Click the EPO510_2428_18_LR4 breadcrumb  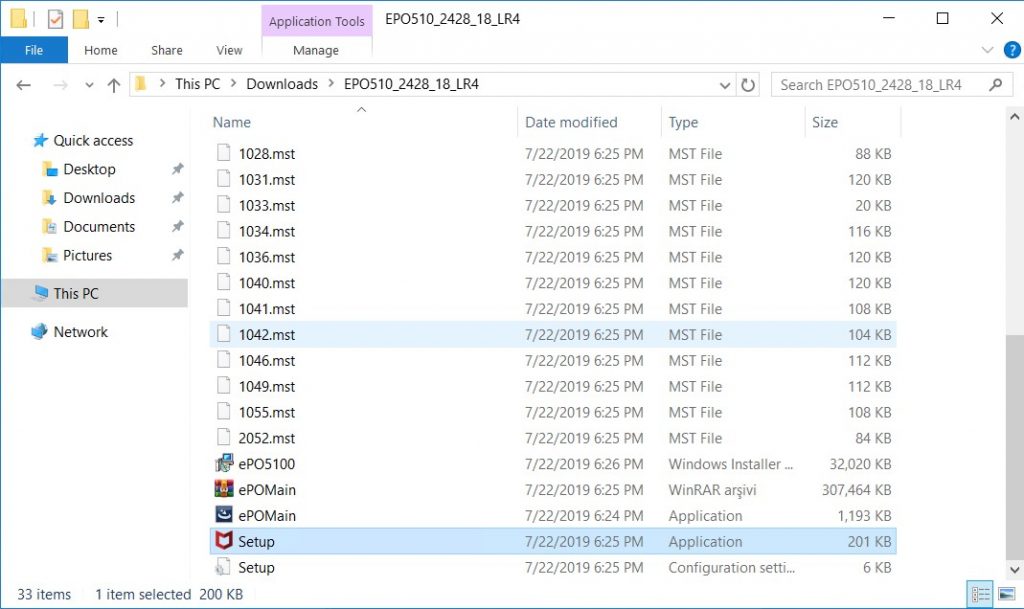[x=411, y=84]
